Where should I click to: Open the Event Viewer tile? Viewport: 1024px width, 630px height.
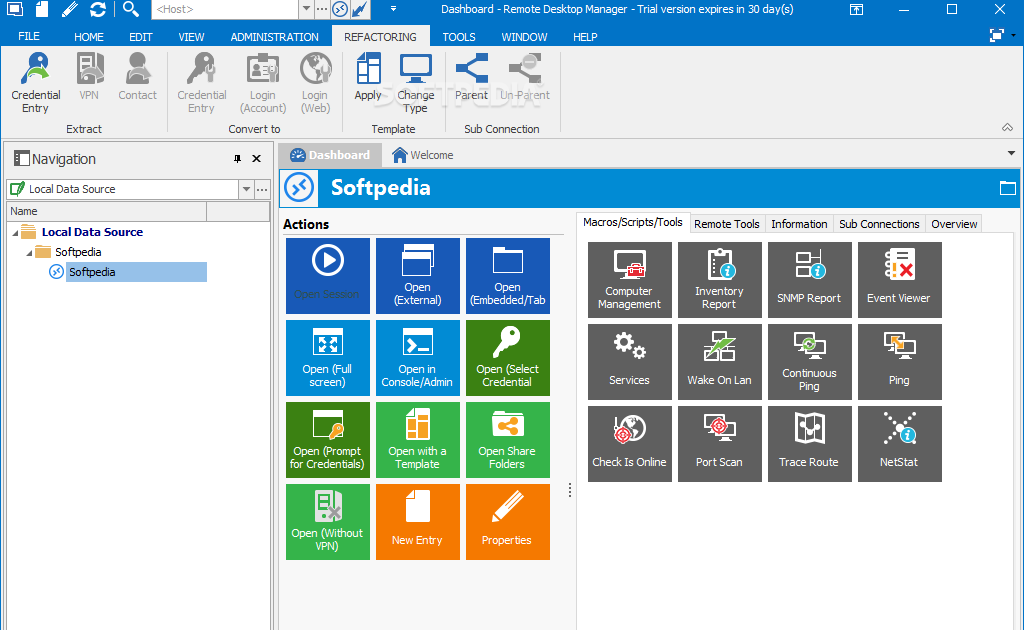pyautogui.click(x=899, y=280)
